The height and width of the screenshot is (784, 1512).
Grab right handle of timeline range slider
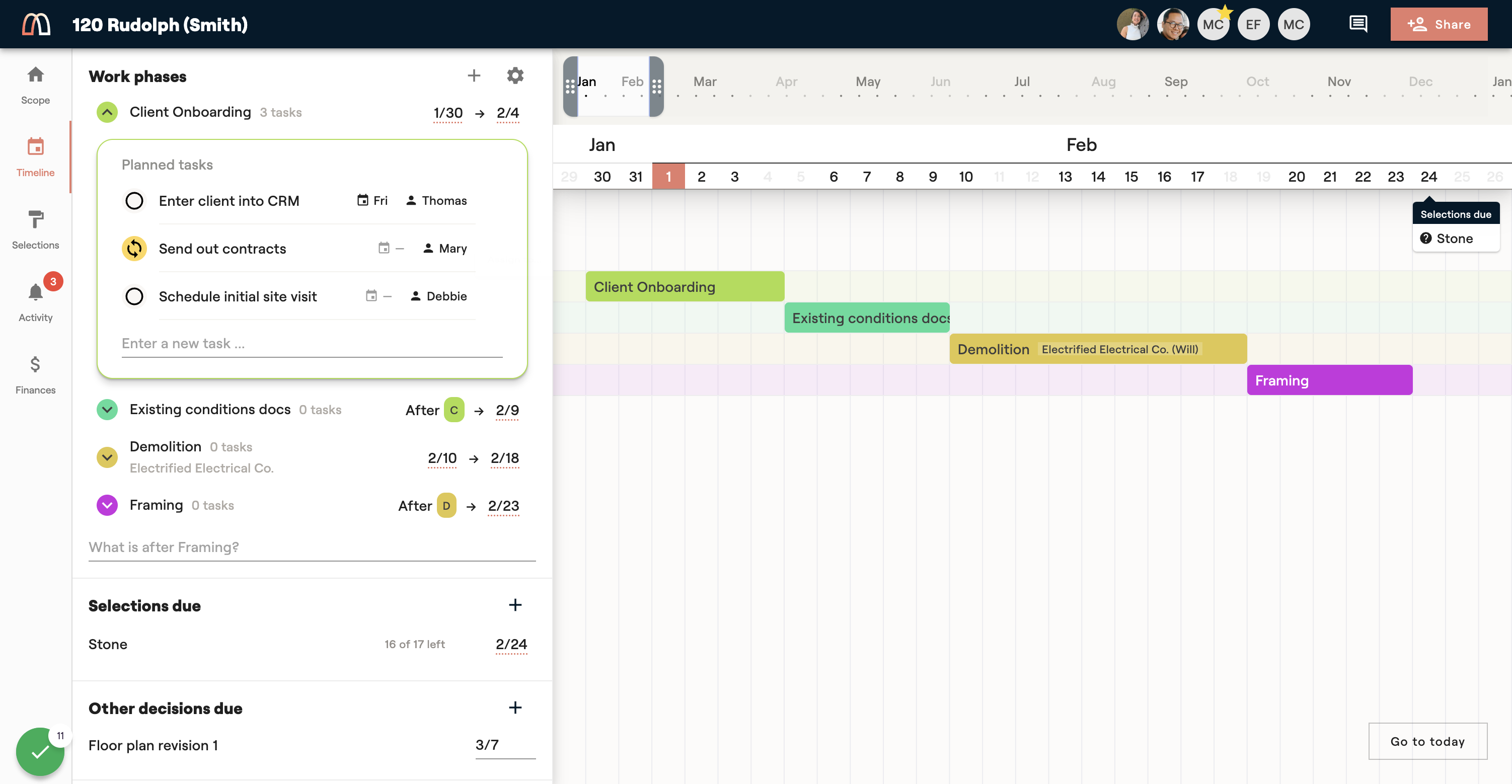coord(656,87)
